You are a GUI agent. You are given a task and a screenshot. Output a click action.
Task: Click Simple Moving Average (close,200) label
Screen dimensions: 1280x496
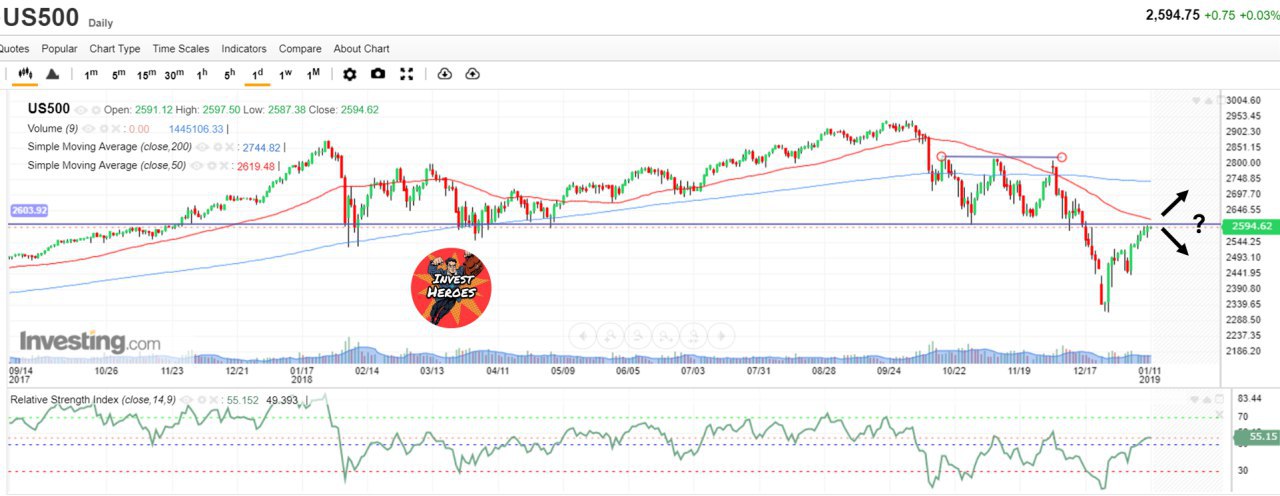[x=110, y=147]
